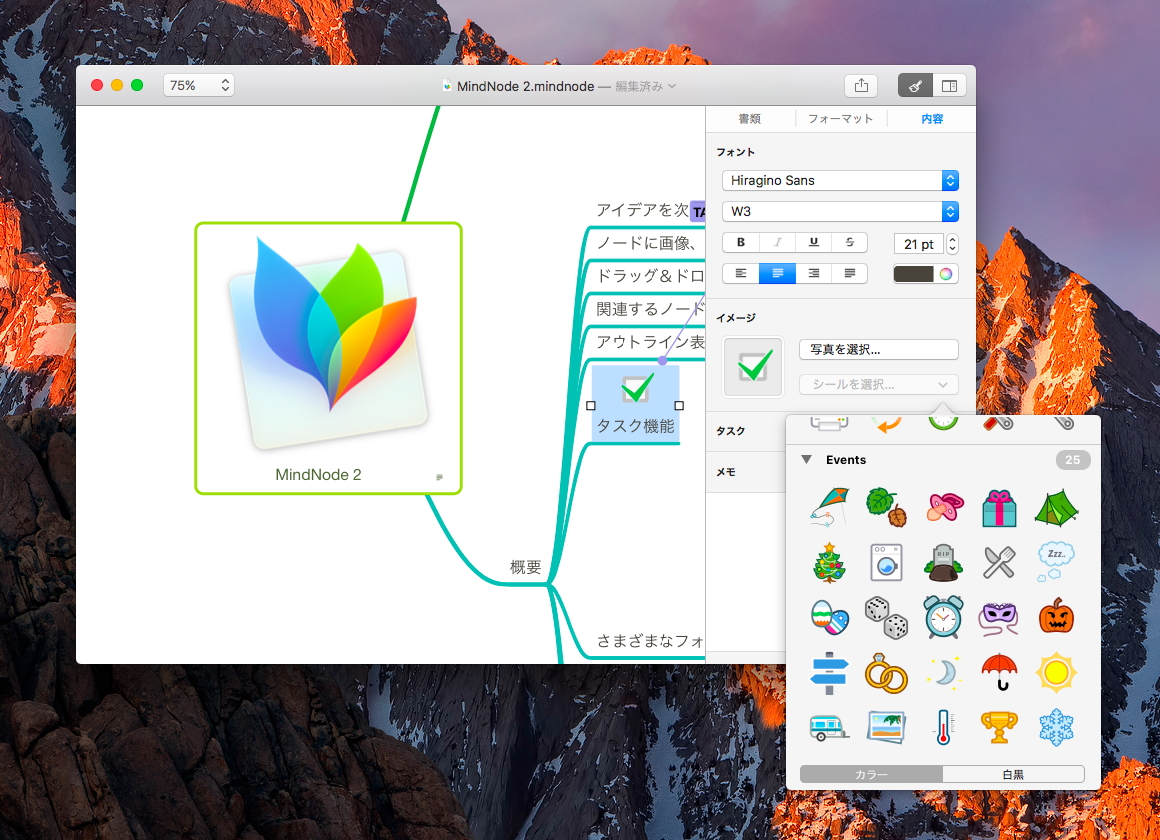Screen dimensions: 1160x840
Task: Select the moon and stars sticker
Action: tap(943, 673)
